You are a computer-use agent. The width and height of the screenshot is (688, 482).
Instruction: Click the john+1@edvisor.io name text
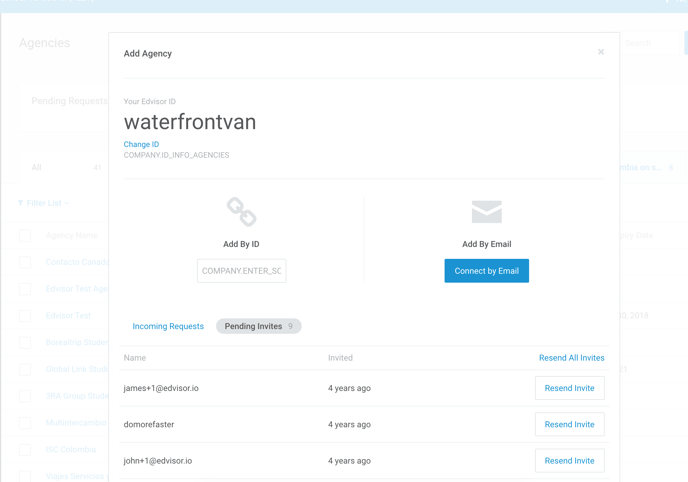(158, 461)
